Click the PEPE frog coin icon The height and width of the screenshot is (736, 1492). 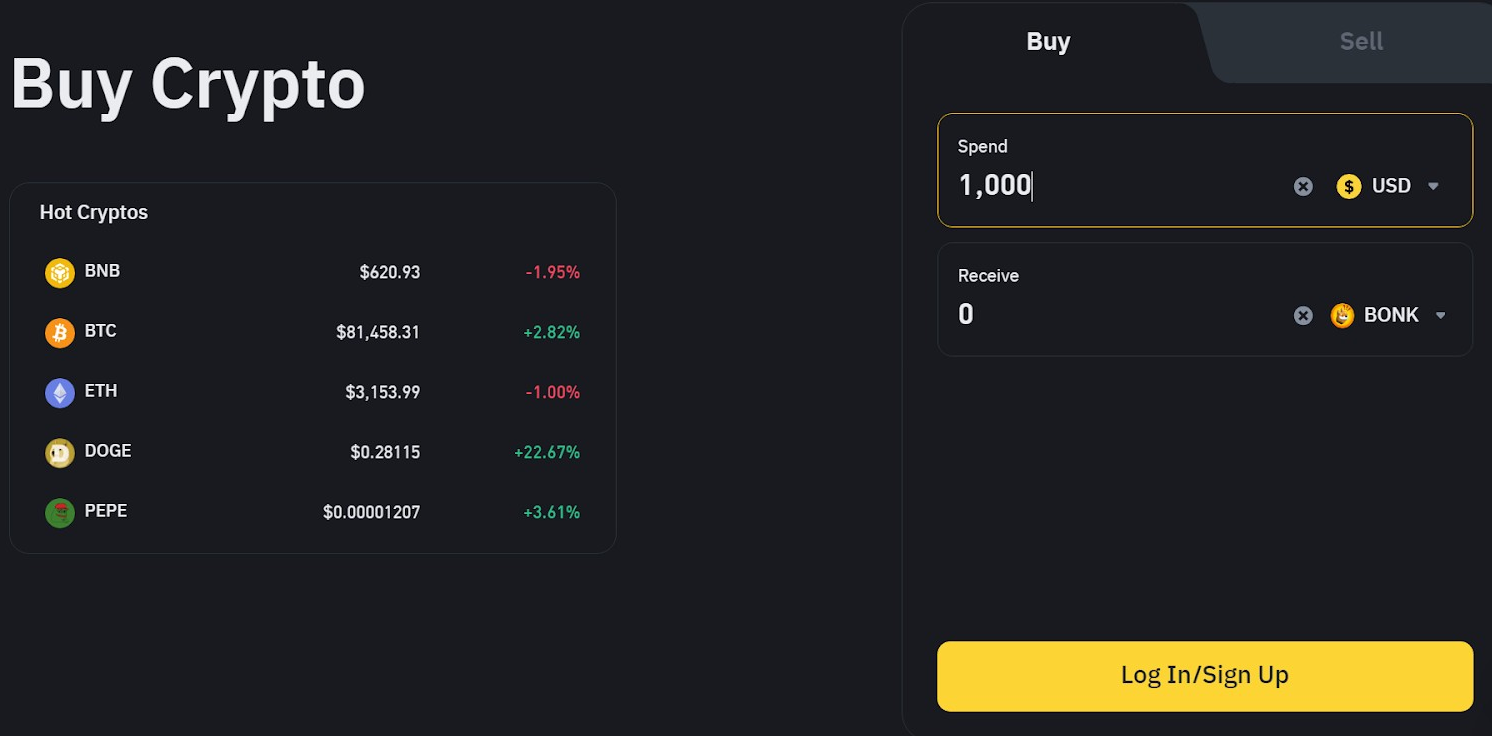point(60,513)
